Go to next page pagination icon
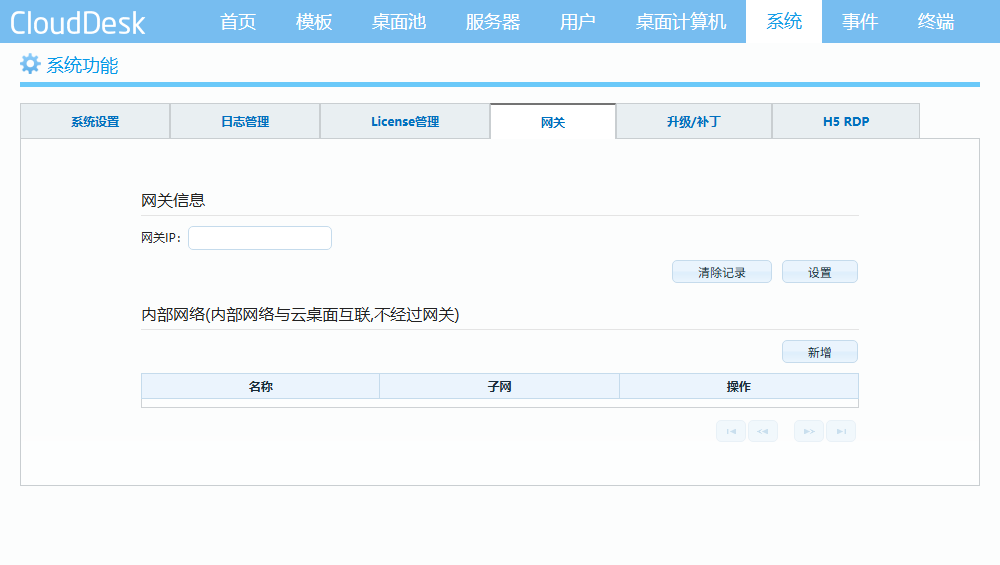1000x565 pixels. pyautogui.click(x=809, y=431)
